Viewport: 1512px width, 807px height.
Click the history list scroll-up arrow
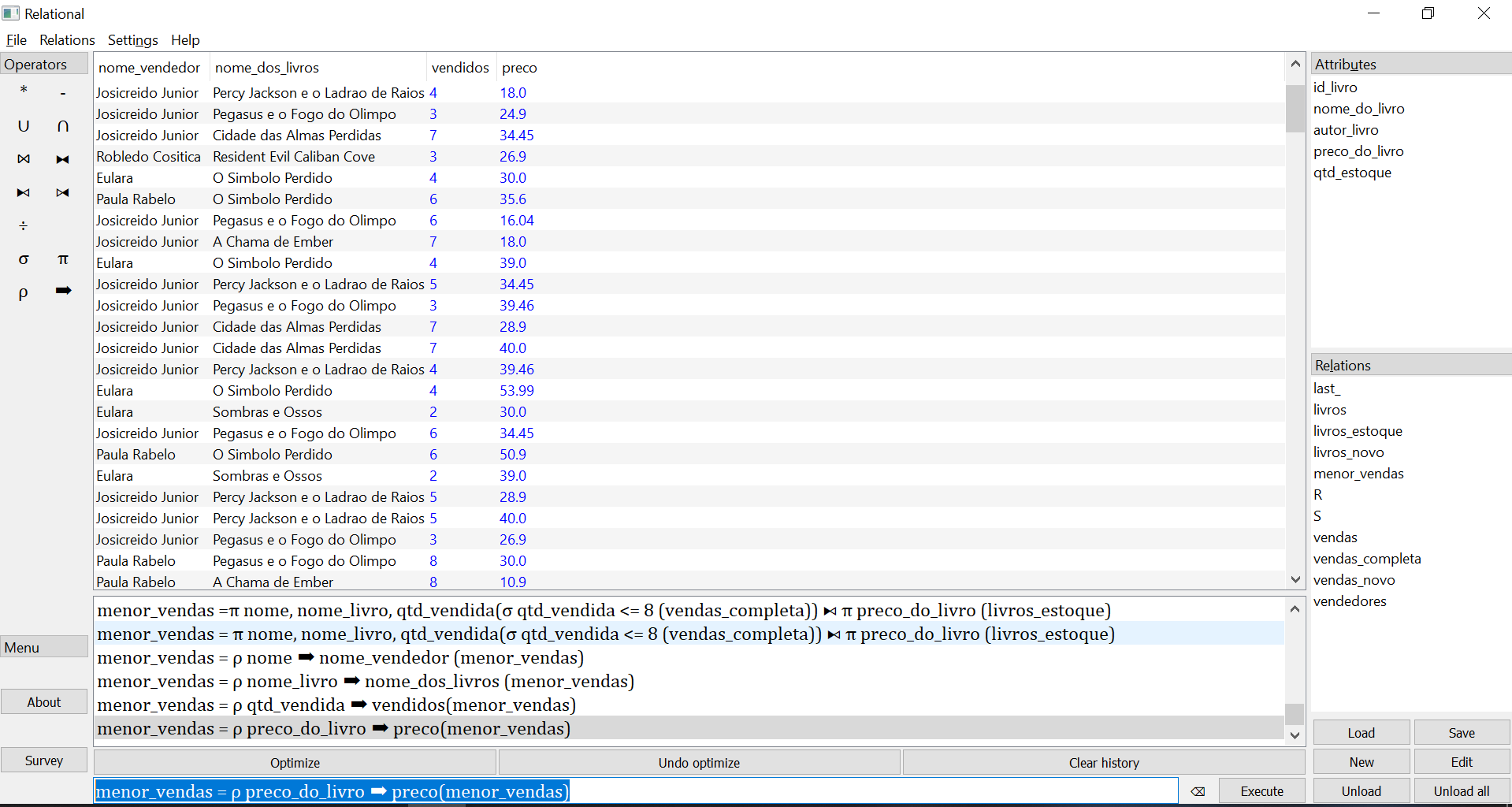coord(1295,608)
